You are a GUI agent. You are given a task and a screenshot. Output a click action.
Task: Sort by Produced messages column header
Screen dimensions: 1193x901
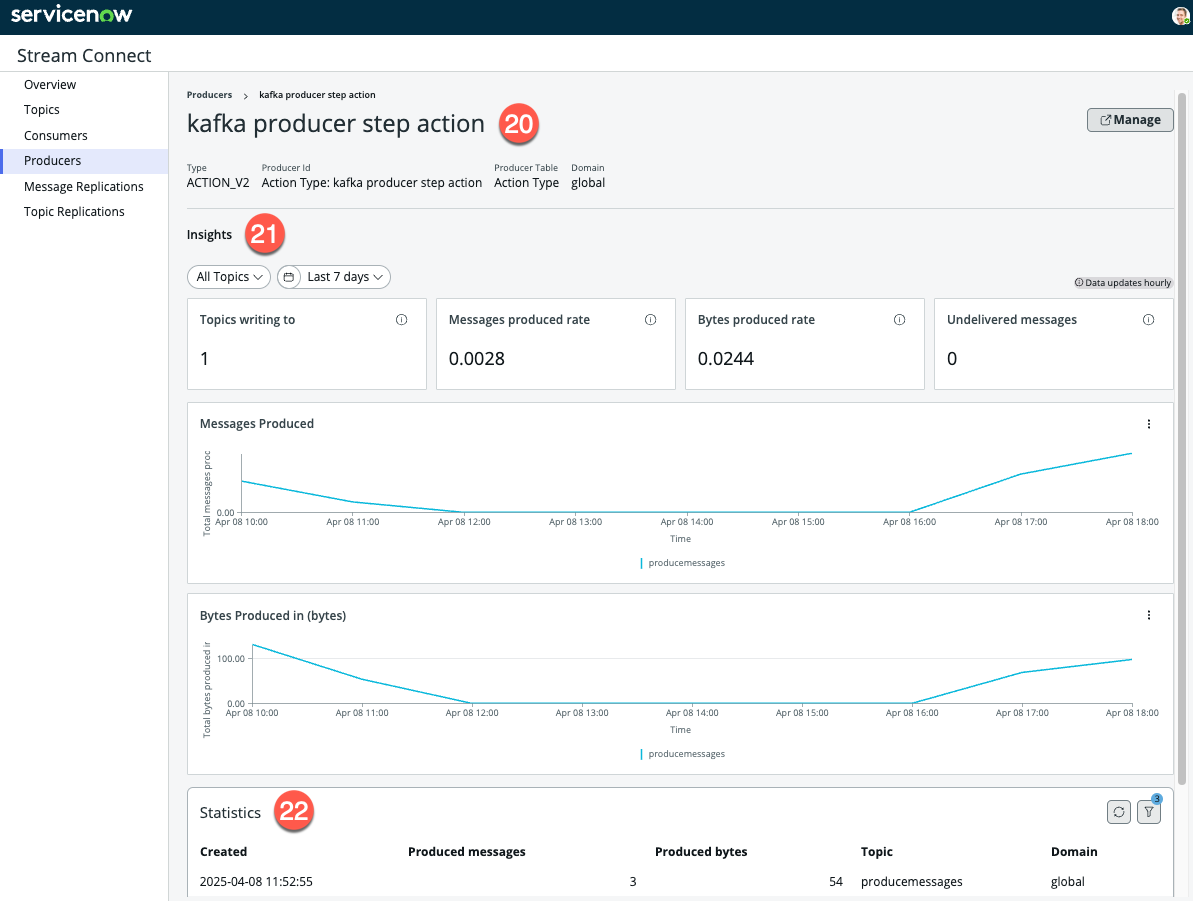(x=466, y=852)
